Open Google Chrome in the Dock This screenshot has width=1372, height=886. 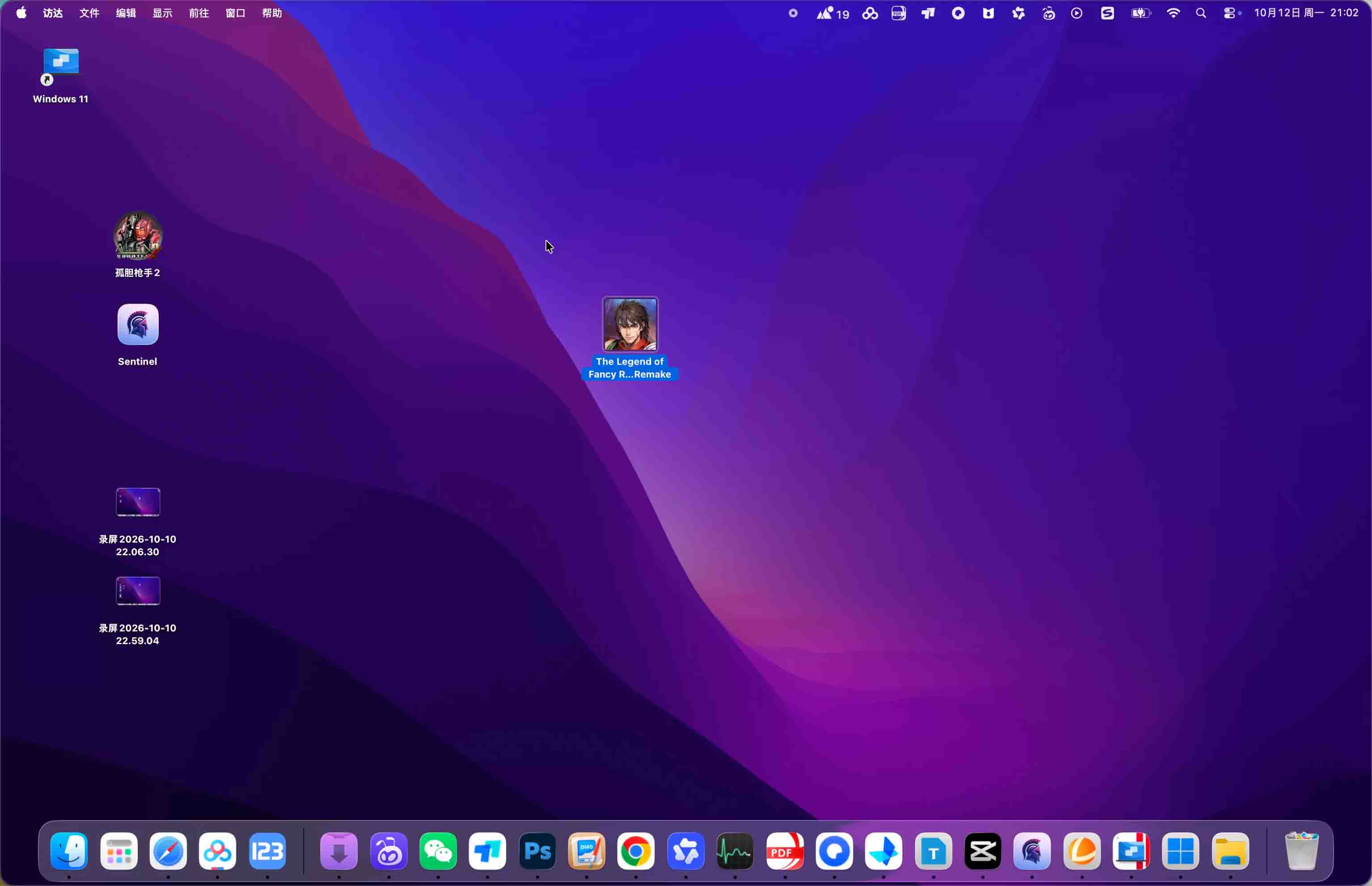pos(636,851)
